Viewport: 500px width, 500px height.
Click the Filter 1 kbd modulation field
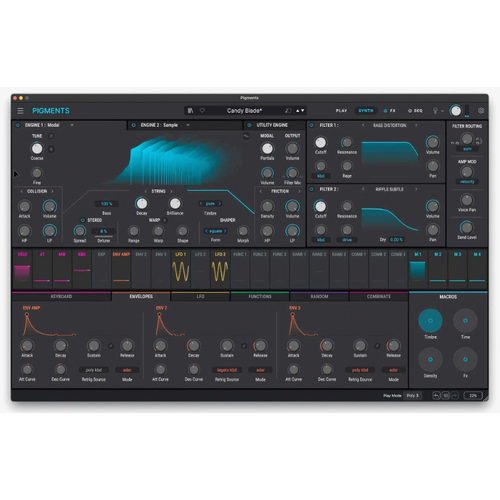[x=321, y=176]
